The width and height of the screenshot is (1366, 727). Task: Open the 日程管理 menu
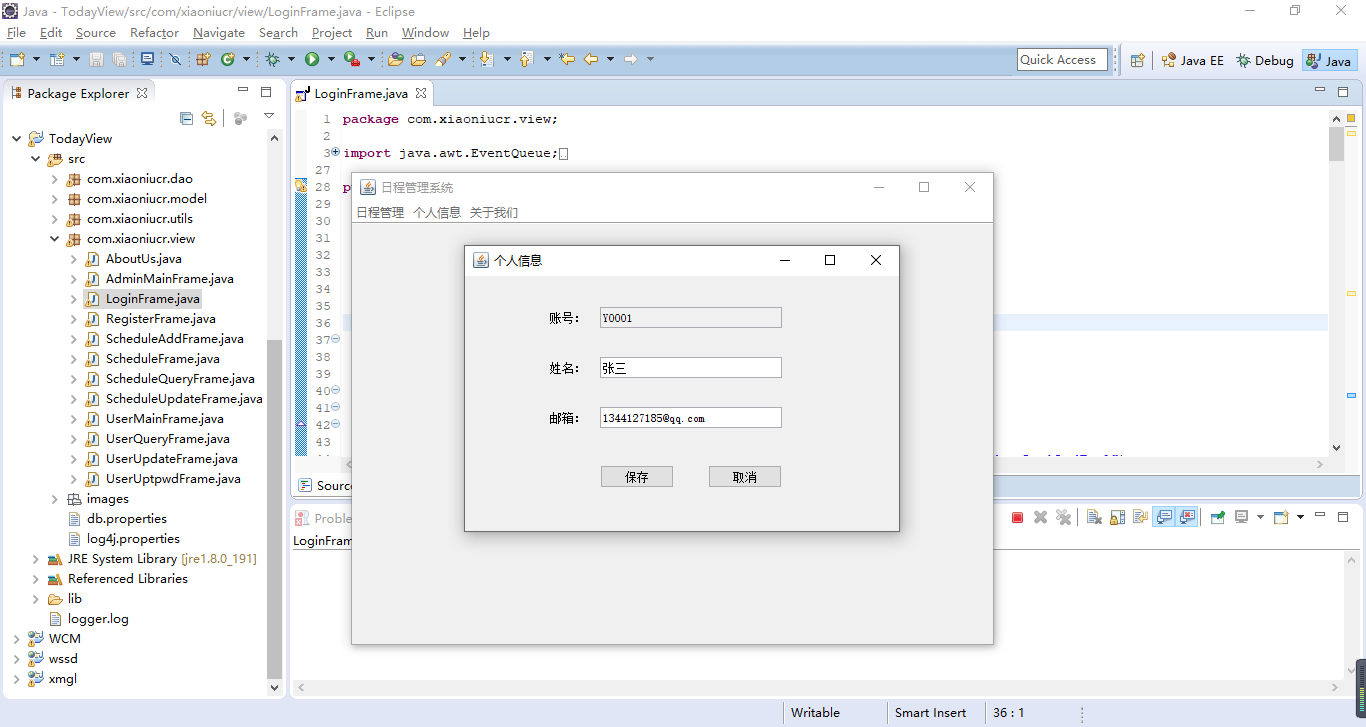(x=380, y=214)
